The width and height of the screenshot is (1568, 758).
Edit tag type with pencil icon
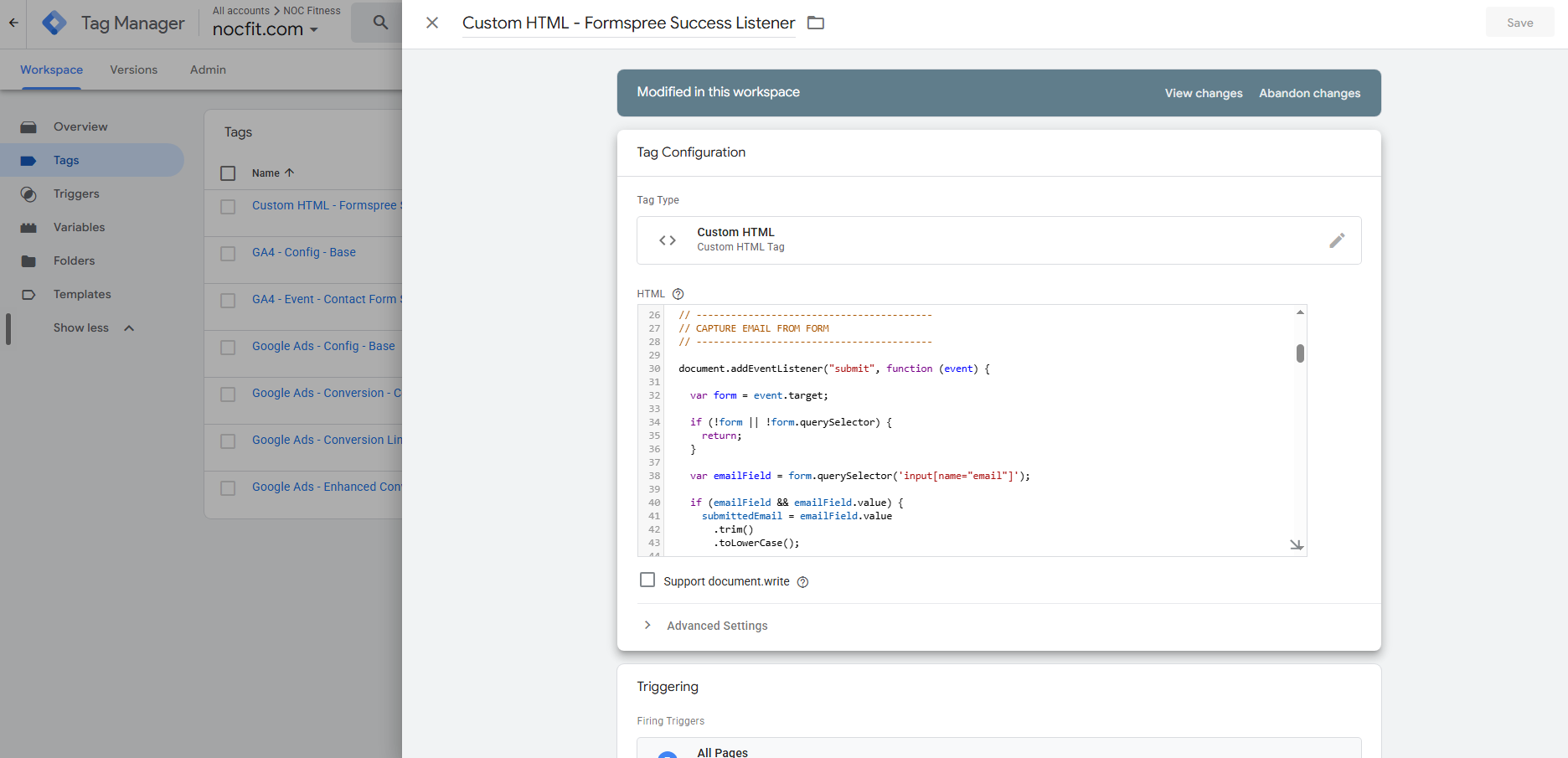pyautogui.click(x=1337, y=240)
